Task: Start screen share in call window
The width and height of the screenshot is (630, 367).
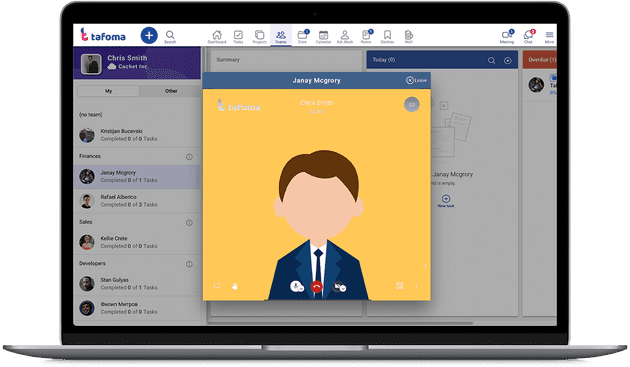Action: pos(217,286)
